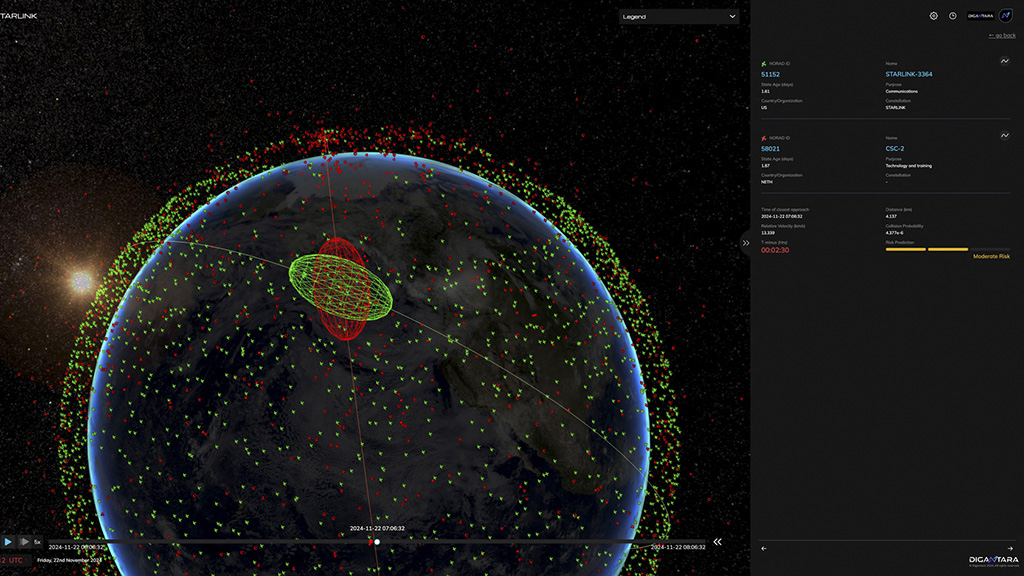Click the STARLINK constellation value

click(x=895, y=108)
